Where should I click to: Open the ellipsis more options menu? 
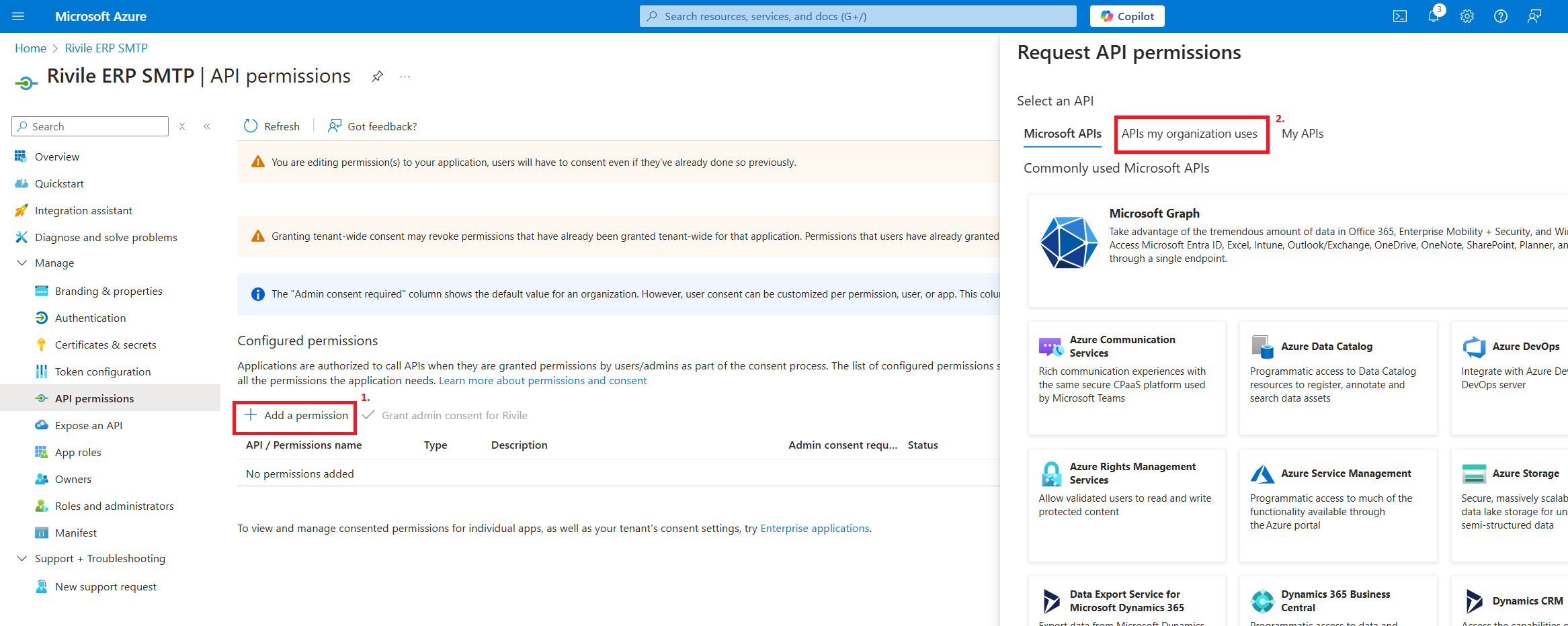click(x=405, y=77)
